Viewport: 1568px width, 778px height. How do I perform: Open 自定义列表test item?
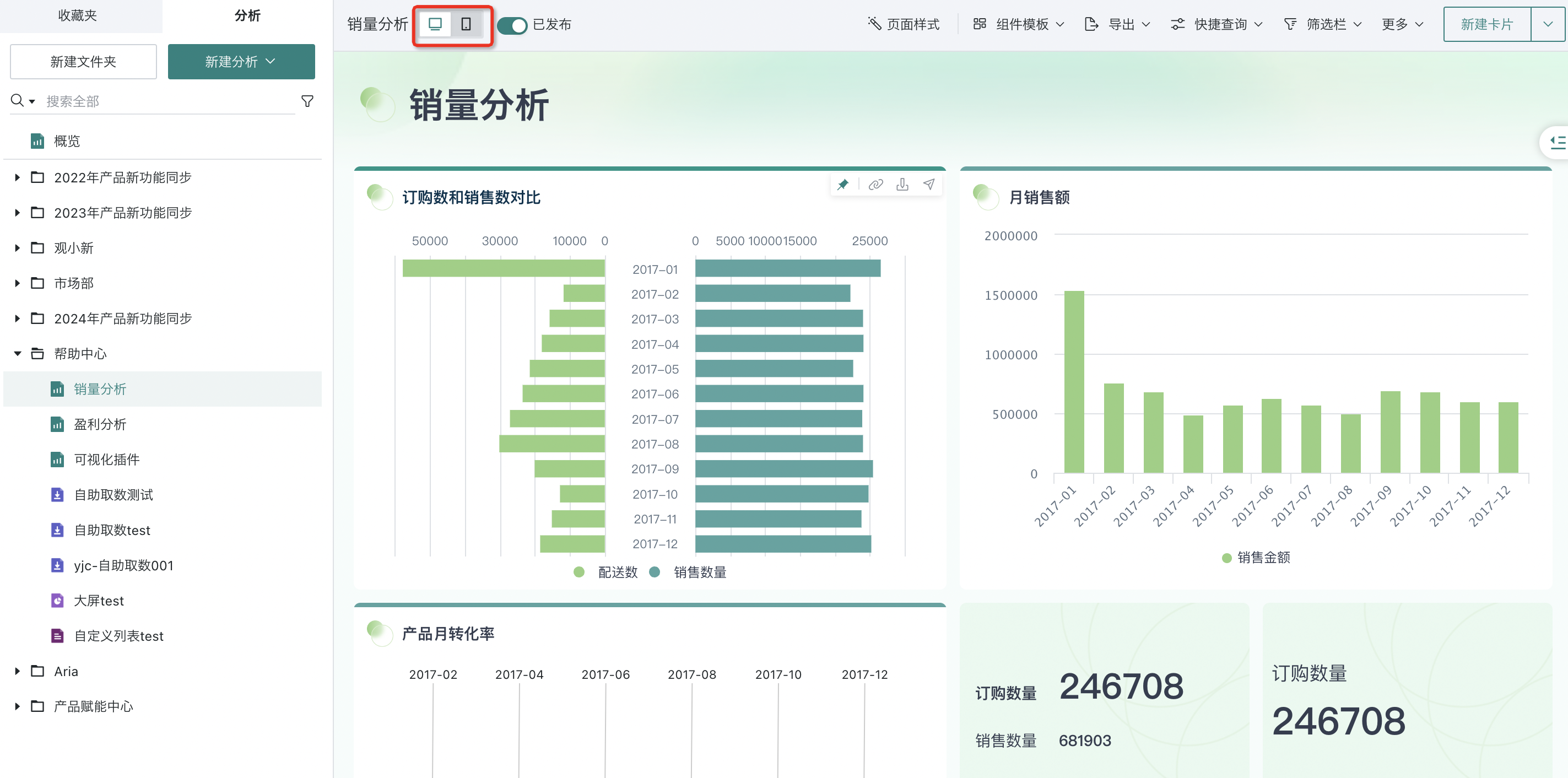click(x=163, y=636)
